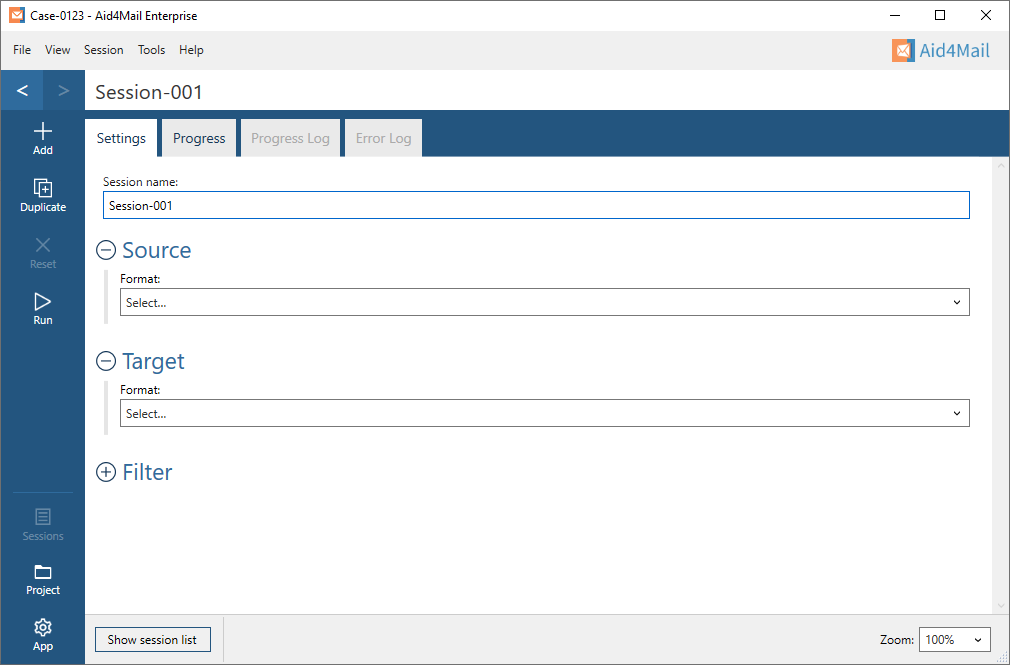
Task: Click the Add session icon
Action: pyautogui.click(x=42, y=137)
